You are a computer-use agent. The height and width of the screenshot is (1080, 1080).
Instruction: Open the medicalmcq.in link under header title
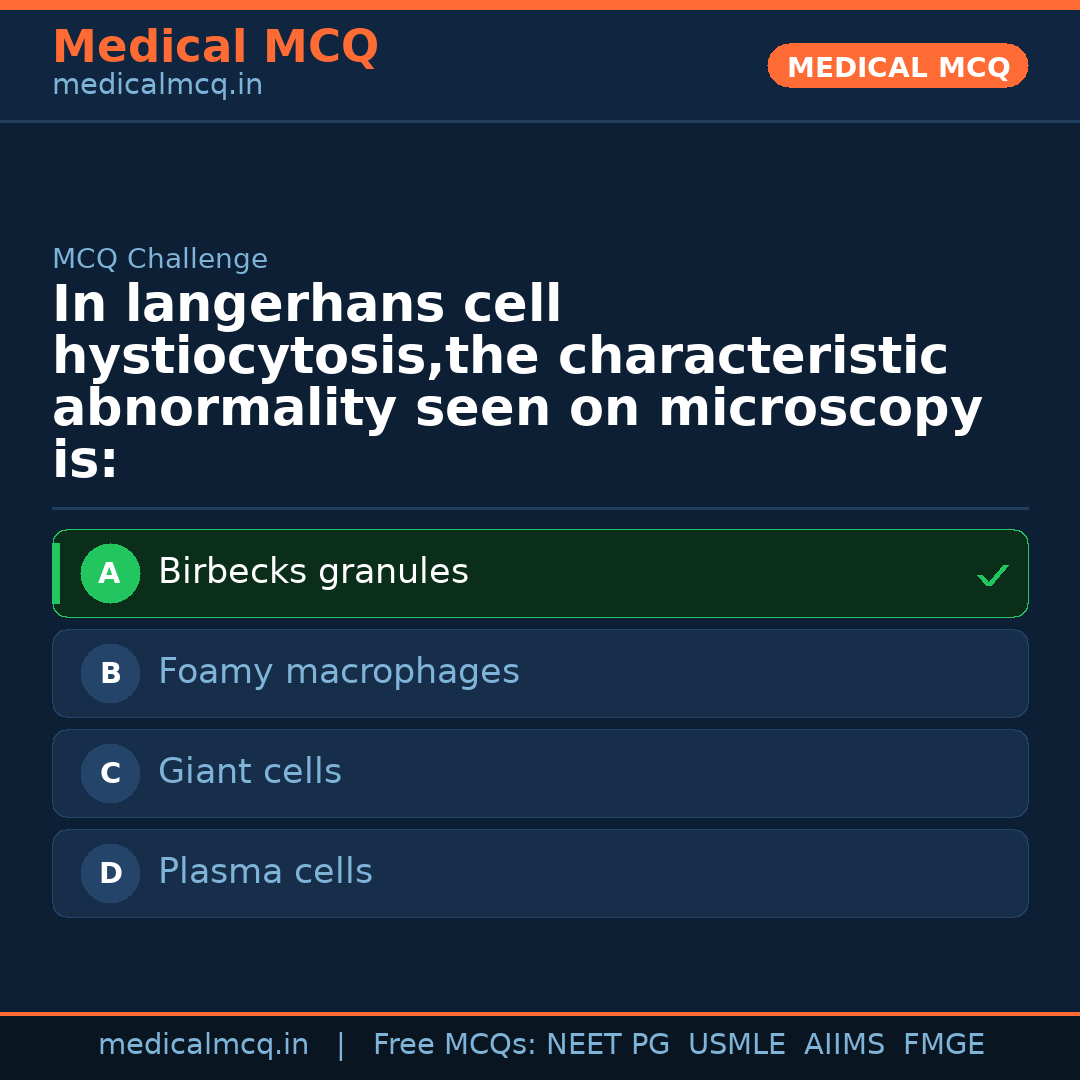tap(157, 86)
